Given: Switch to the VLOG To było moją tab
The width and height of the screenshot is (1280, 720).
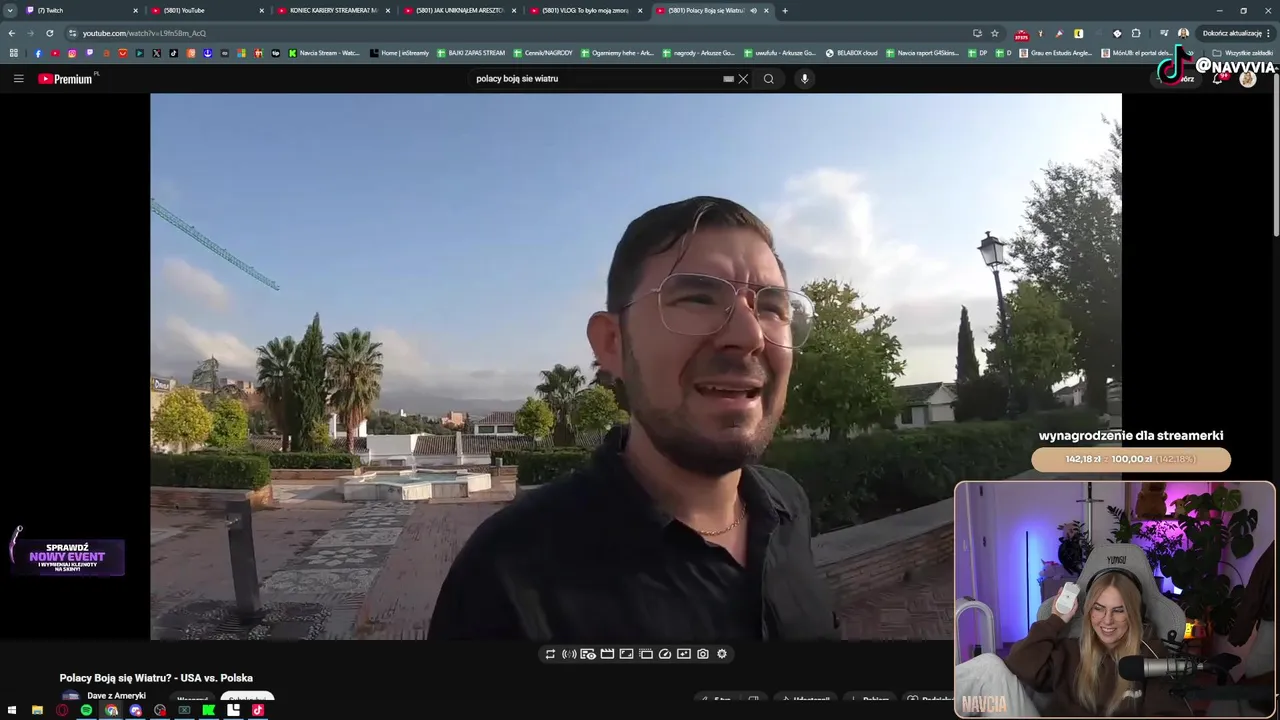Looking at the screenshot, I should pyautogui.click(x=585, y=11).
